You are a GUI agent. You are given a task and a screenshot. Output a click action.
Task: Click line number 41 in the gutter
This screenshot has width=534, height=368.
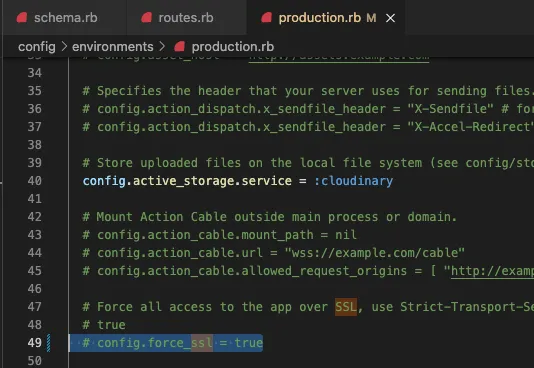(34, 199)
